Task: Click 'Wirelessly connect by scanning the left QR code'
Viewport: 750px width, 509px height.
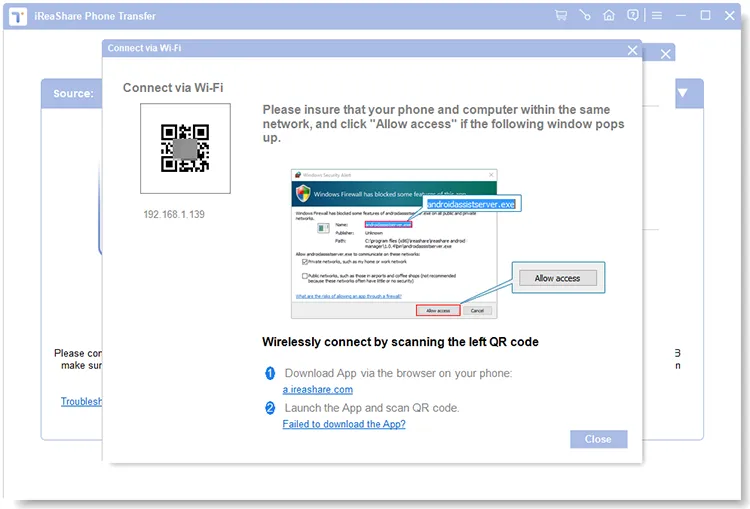Action: click(400, 342)
